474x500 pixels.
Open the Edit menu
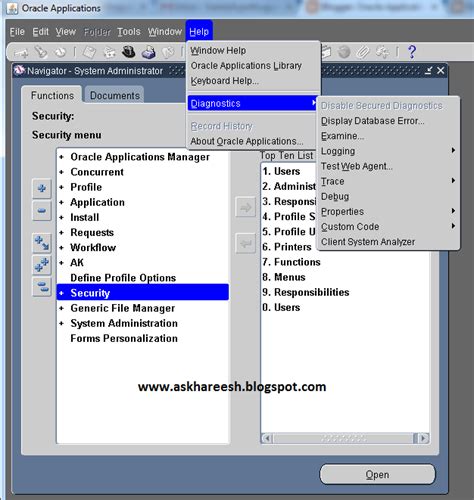pyautogui.click(x=41, y=32)
